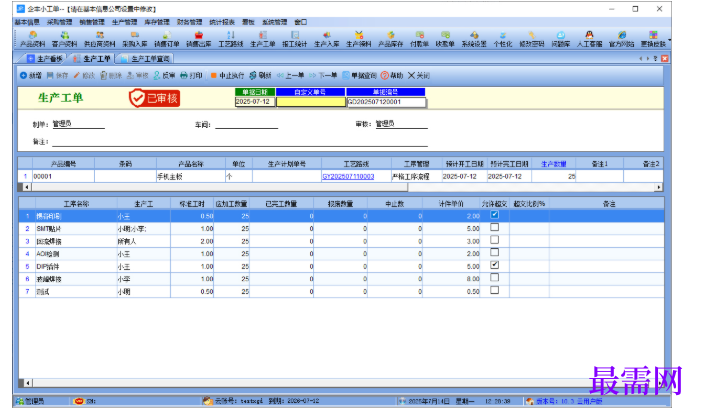Open 付款单 toolbar icon
Viewport: 701px width, 412px height.
point(419,39)
